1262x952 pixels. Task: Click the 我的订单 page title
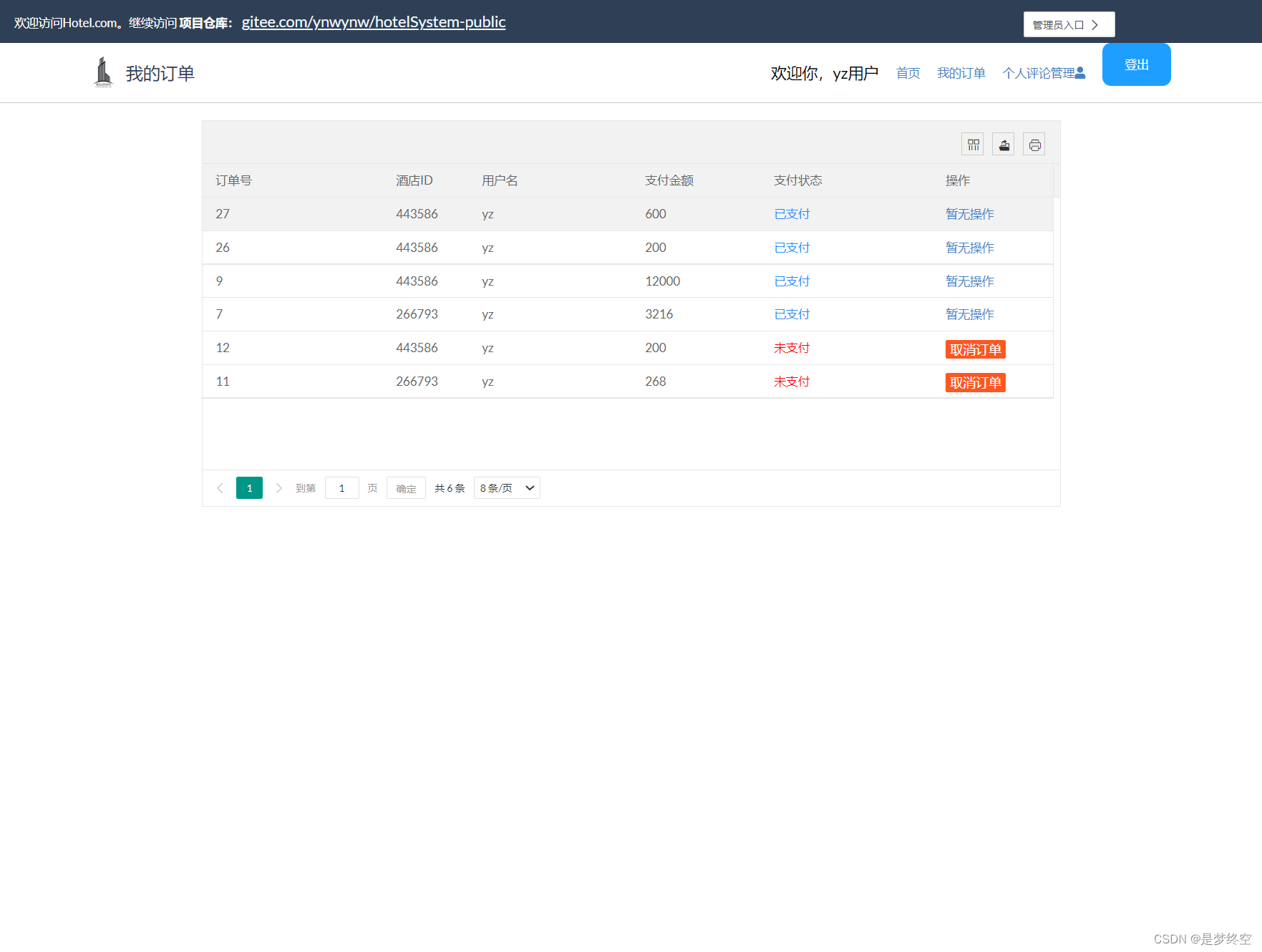pyautogui.click(x=160, y=74)
